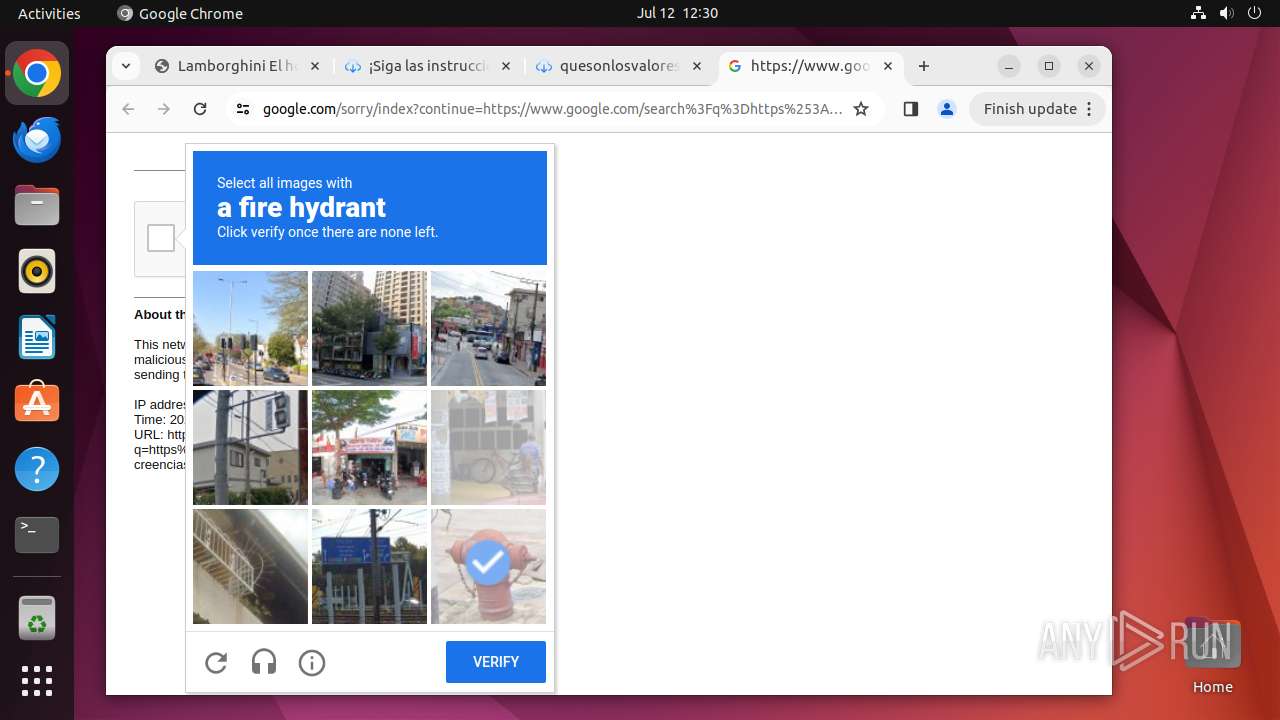Select tile with traffic light on pole
This screenshot has width=1280, height=720.
click(x=250, y=447)
